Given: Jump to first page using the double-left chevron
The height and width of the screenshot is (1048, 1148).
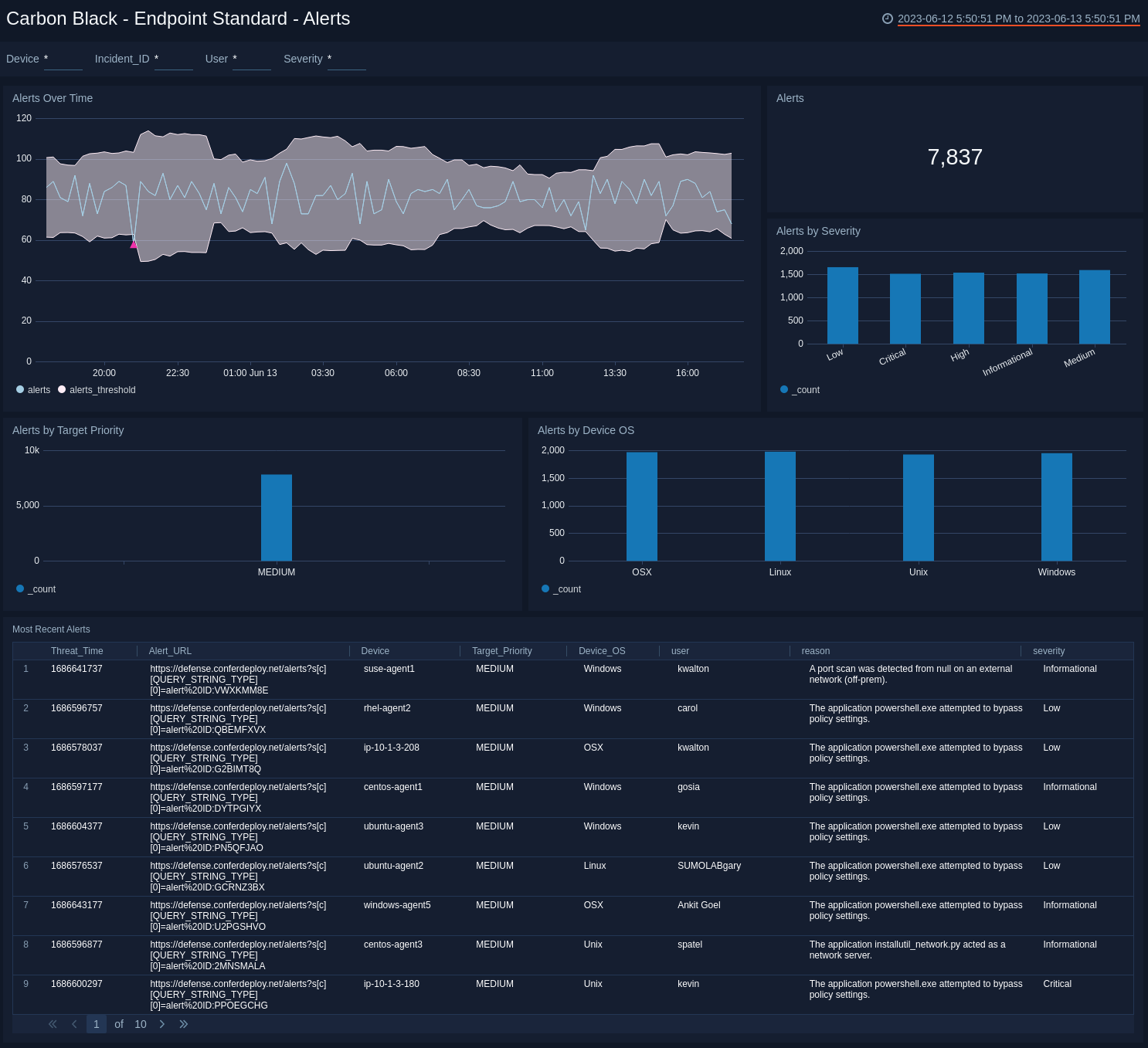Looking at the screenshot, I should coord(53,1024).
